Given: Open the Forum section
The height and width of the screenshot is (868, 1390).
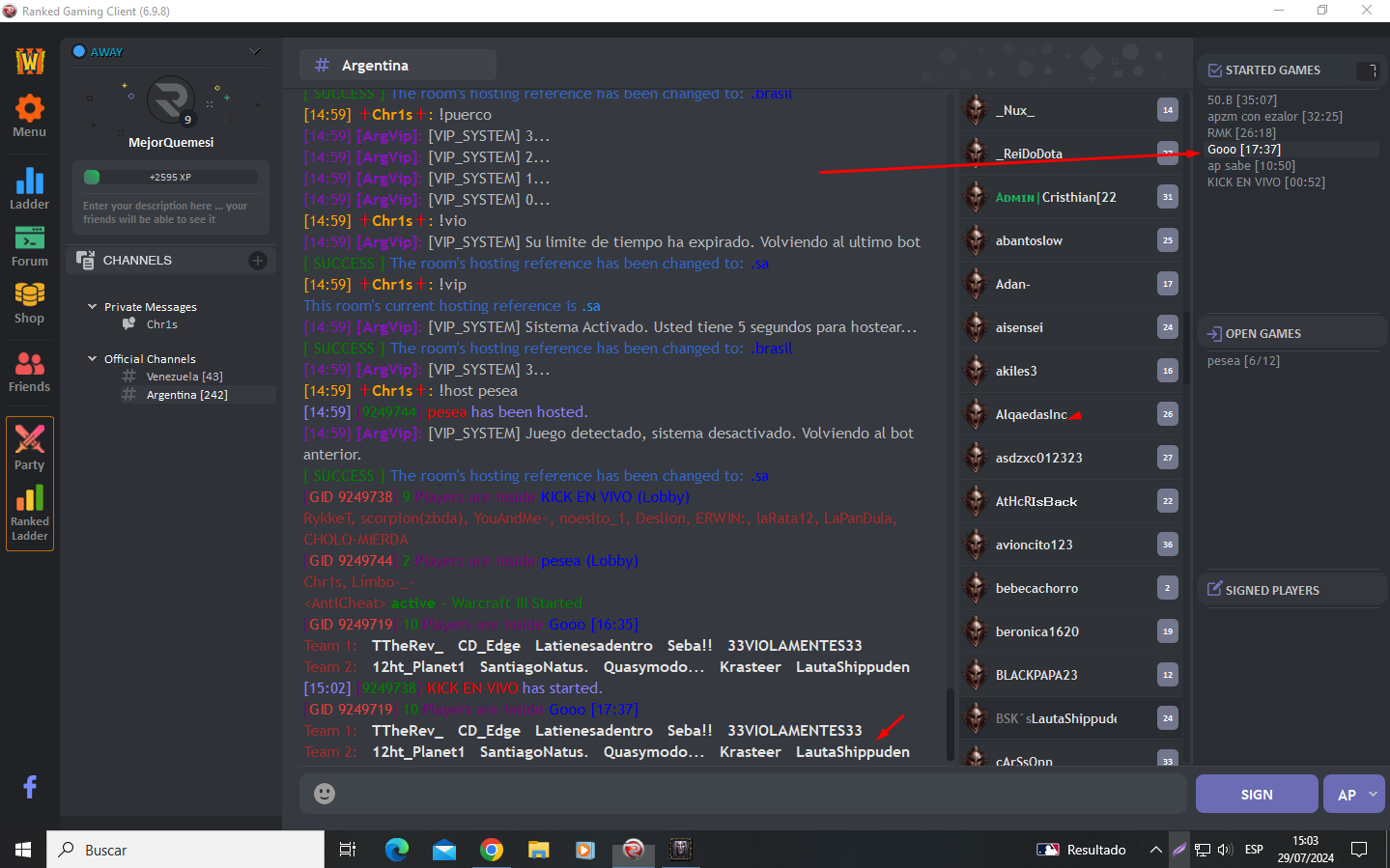Looking at the screenshot, I should tap(29, 246).
